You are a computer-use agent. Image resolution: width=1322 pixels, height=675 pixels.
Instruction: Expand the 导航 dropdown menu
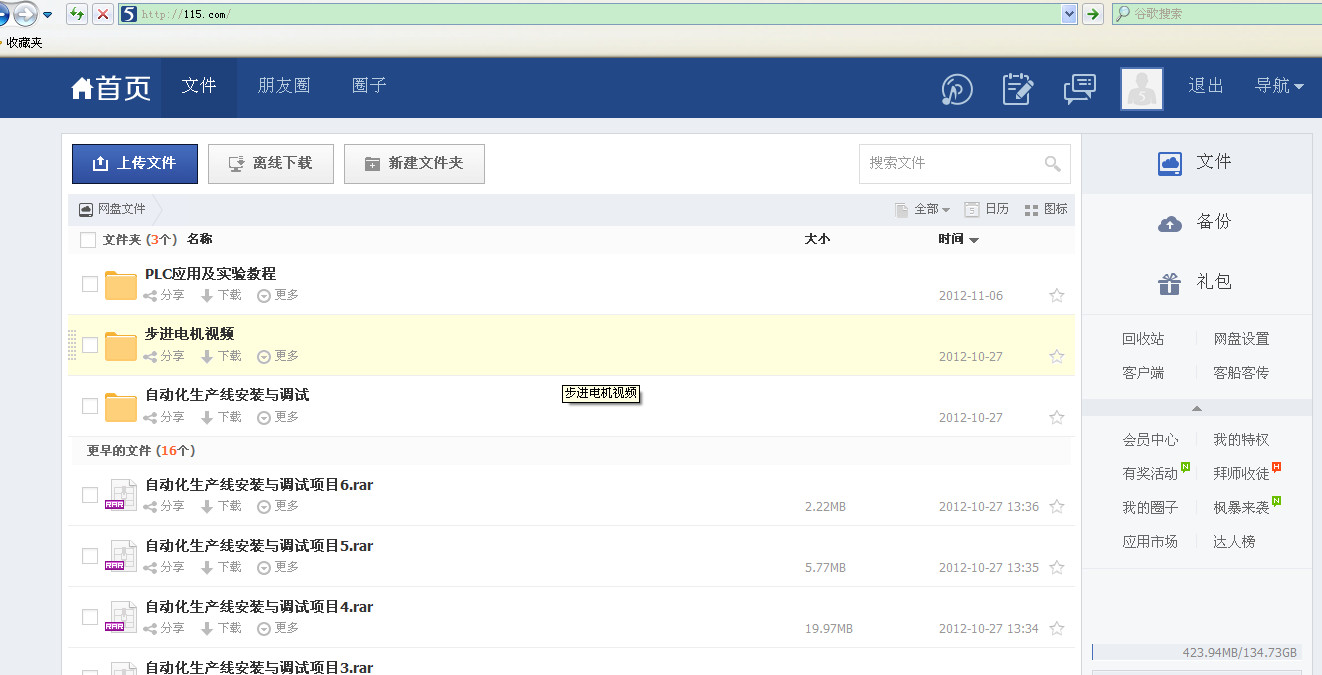1279,86
